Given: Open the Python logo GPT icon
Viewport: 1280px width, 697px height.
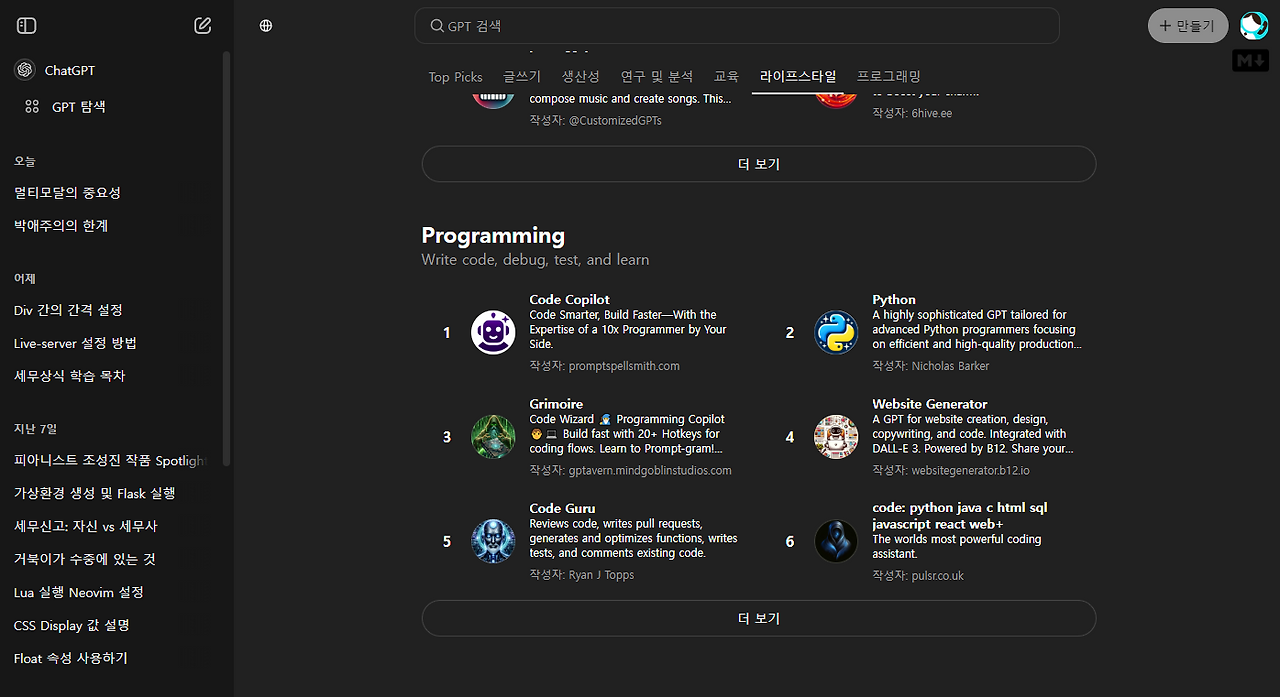Looking at the screenshot, I should point(836,332).
